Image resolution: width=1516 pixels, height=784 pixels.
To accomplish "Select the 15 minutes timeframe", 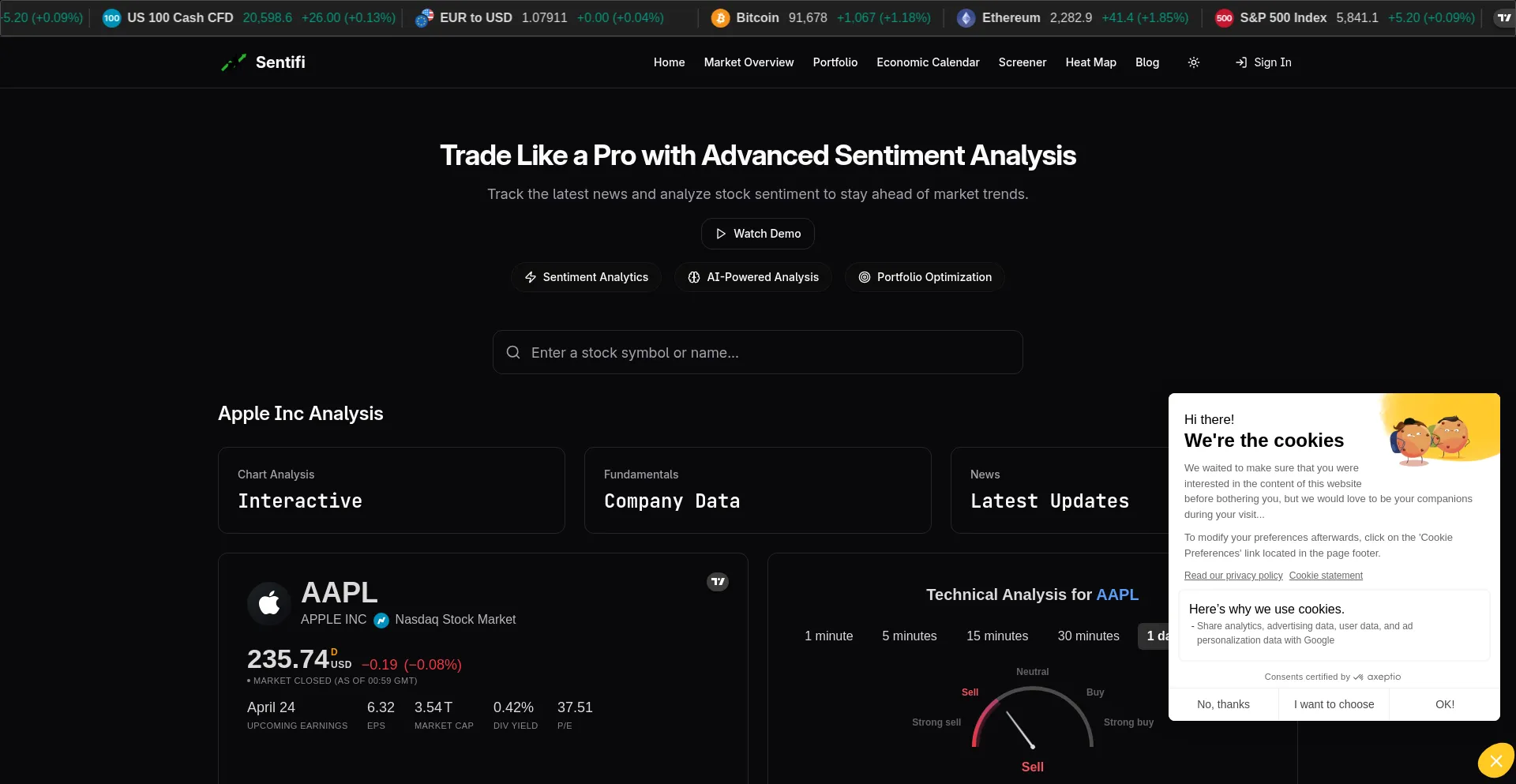I will pyautogui.click(x=997, y=636).
